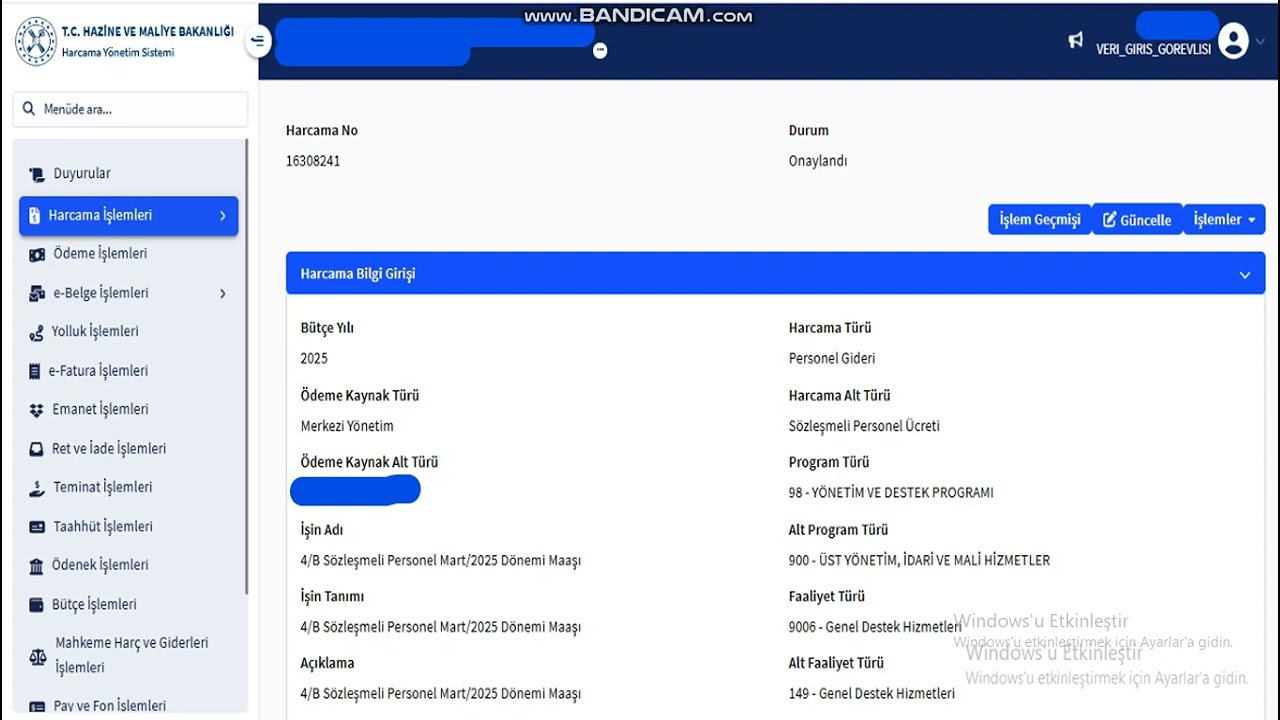
Task: Click the Ödeme İşlemleri money icon
Action: coord(37,254)
